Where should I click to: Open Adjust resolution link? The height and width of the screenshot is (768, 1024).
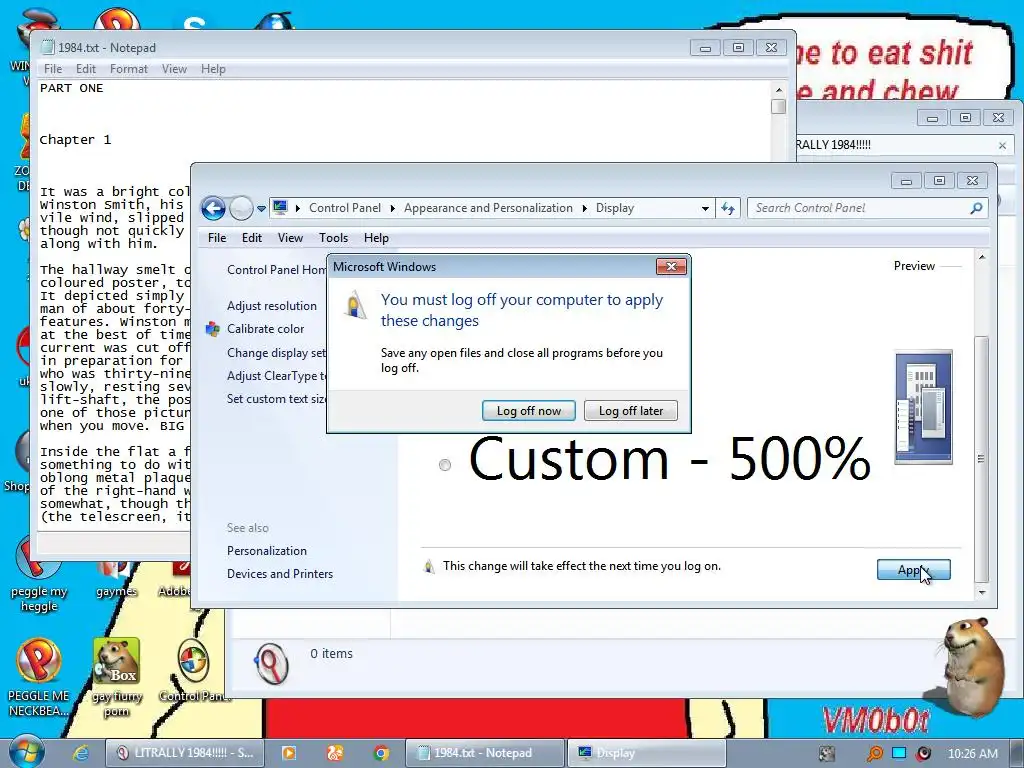pos(272,306)
